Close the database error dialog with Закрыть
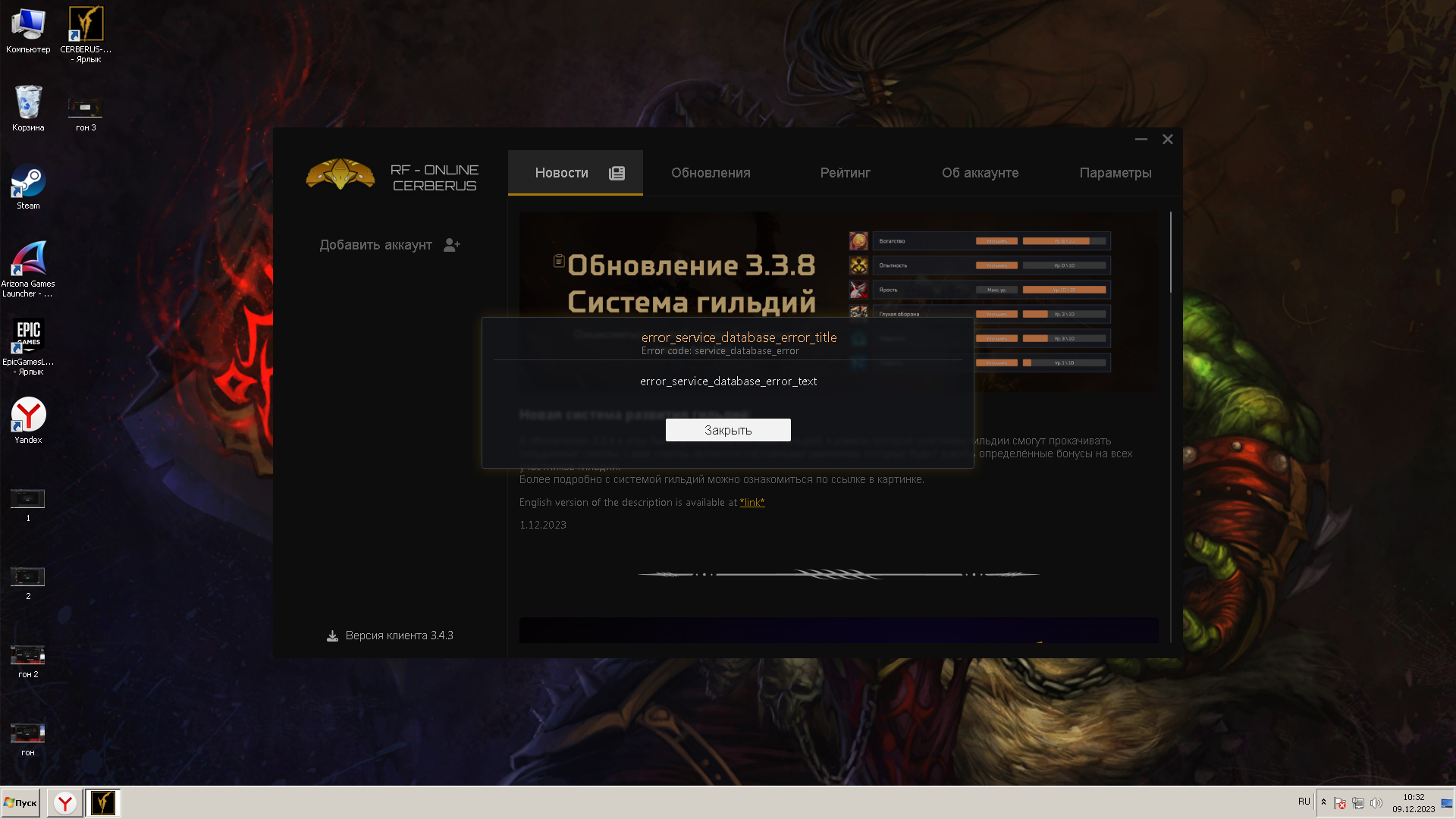This screenshot has height=819, width=1456. pyautogui.click(x=728, y=430)
